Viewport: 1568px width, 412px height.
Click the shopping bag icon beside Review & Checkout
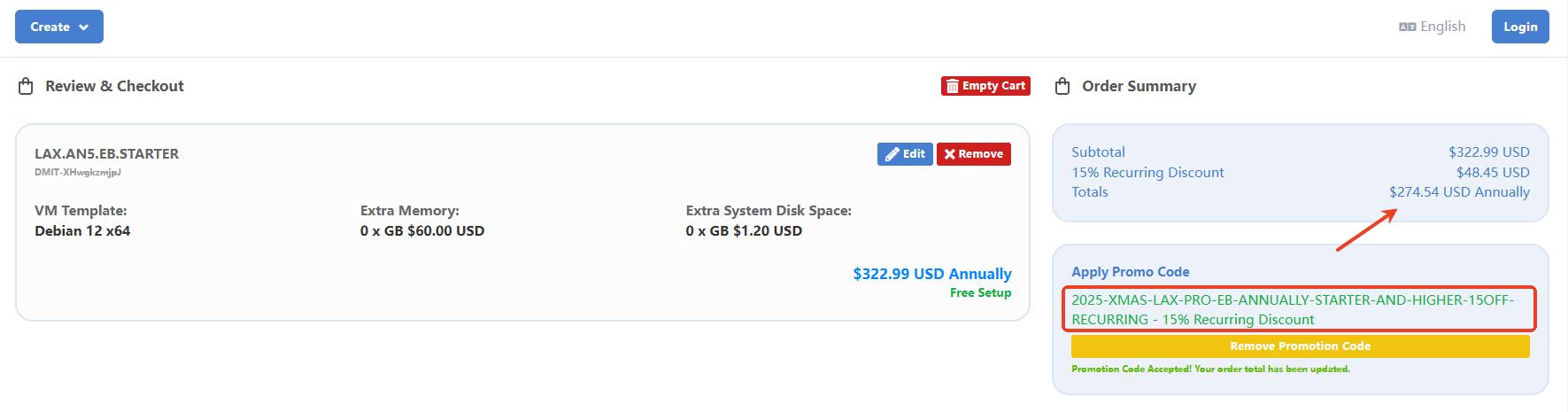click(26, 86)
